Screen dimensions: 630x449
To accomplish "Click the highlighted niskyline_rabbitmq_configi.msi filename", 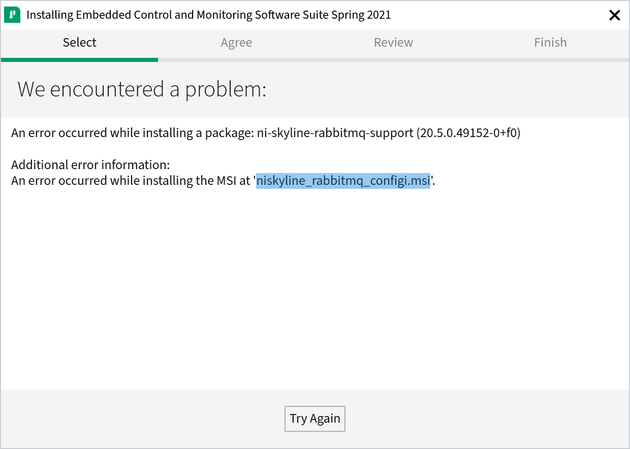I will [x=343, y=181].
